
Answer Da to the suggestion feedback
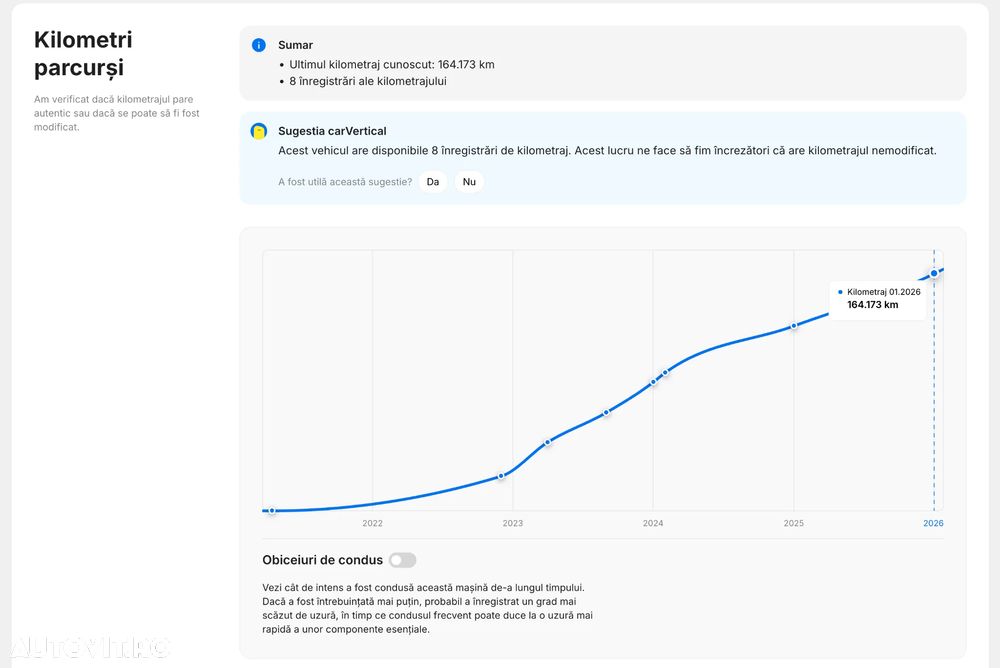coord(433,182)
